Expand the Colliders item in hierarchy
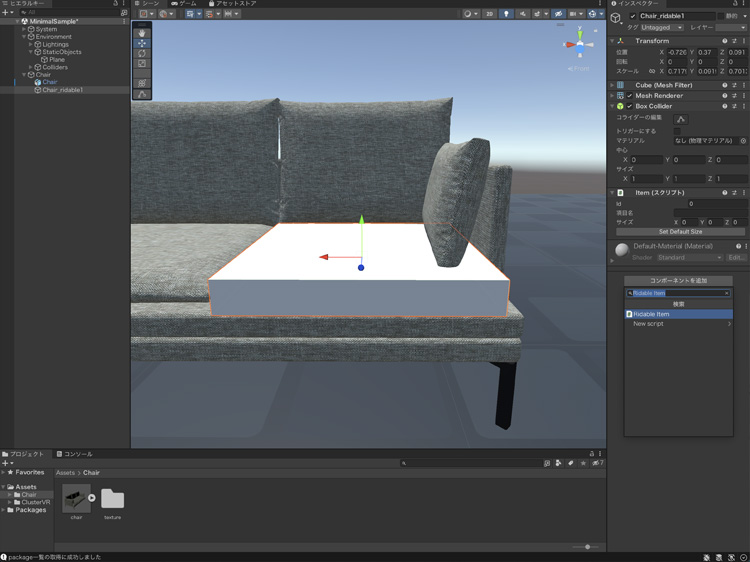Viewport: 750px width, 562px height. click(31, 67)
